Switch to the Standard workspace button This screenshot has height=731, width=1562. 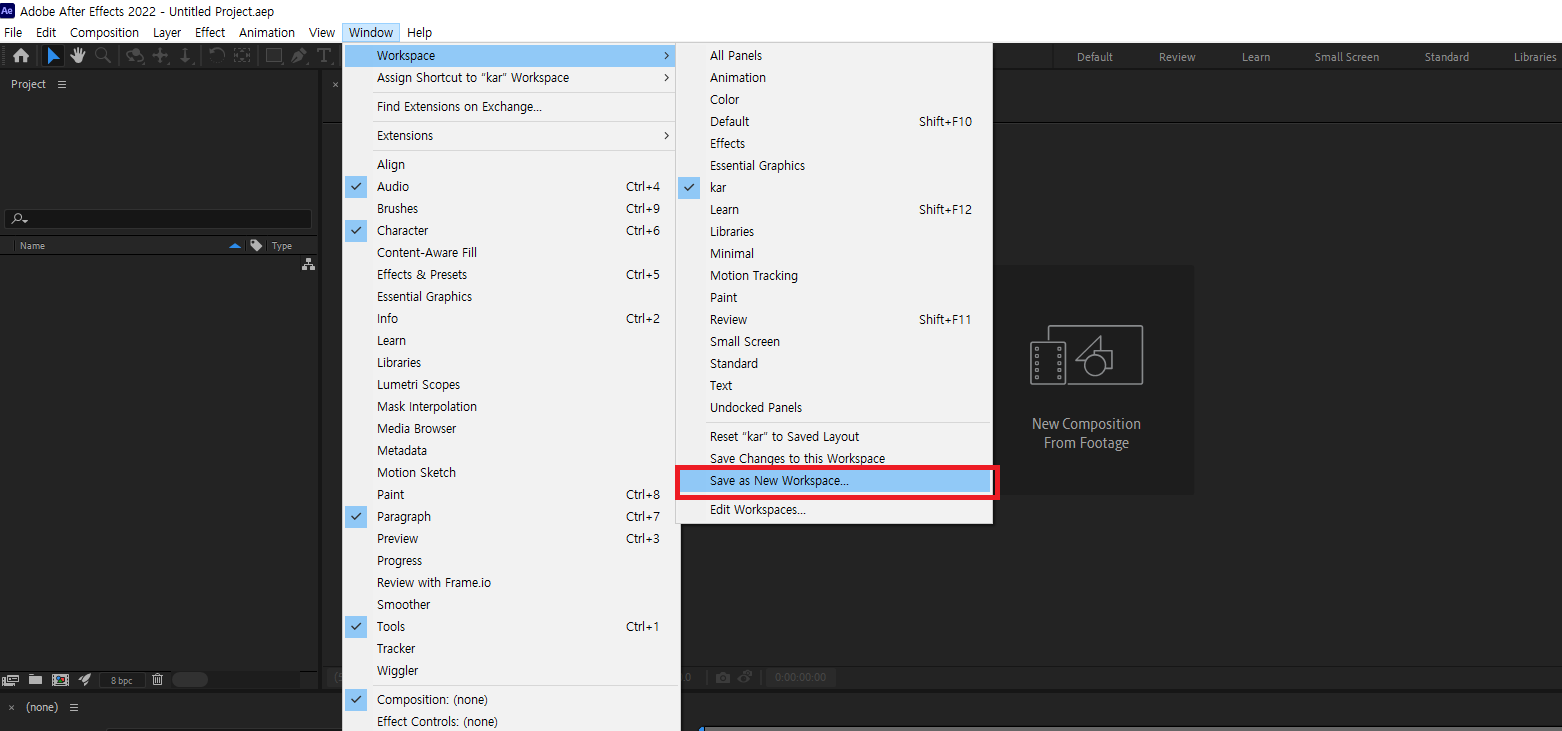click(1447, 57)
